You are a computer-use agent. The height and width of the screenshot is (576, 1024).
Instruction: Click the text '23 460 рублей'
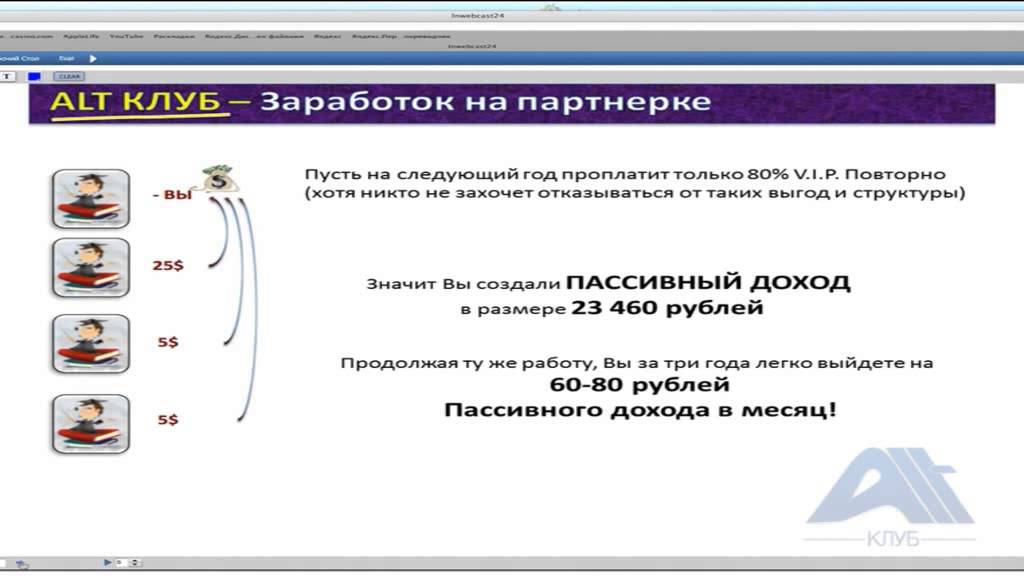coord(667,308)
